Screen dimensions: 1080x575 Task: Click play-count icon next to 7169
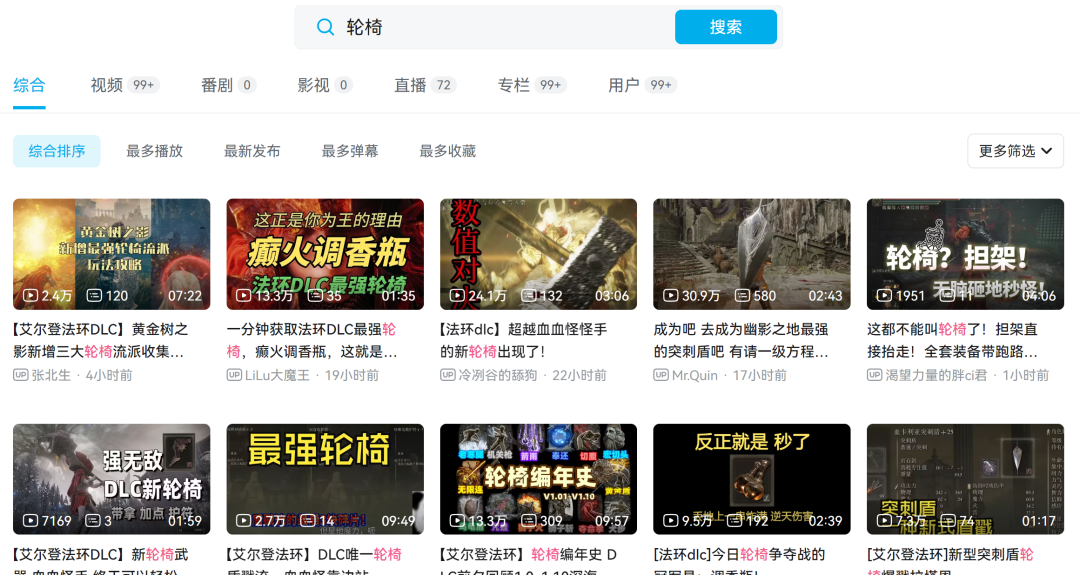pyautogui.click(x=30, y=521)
